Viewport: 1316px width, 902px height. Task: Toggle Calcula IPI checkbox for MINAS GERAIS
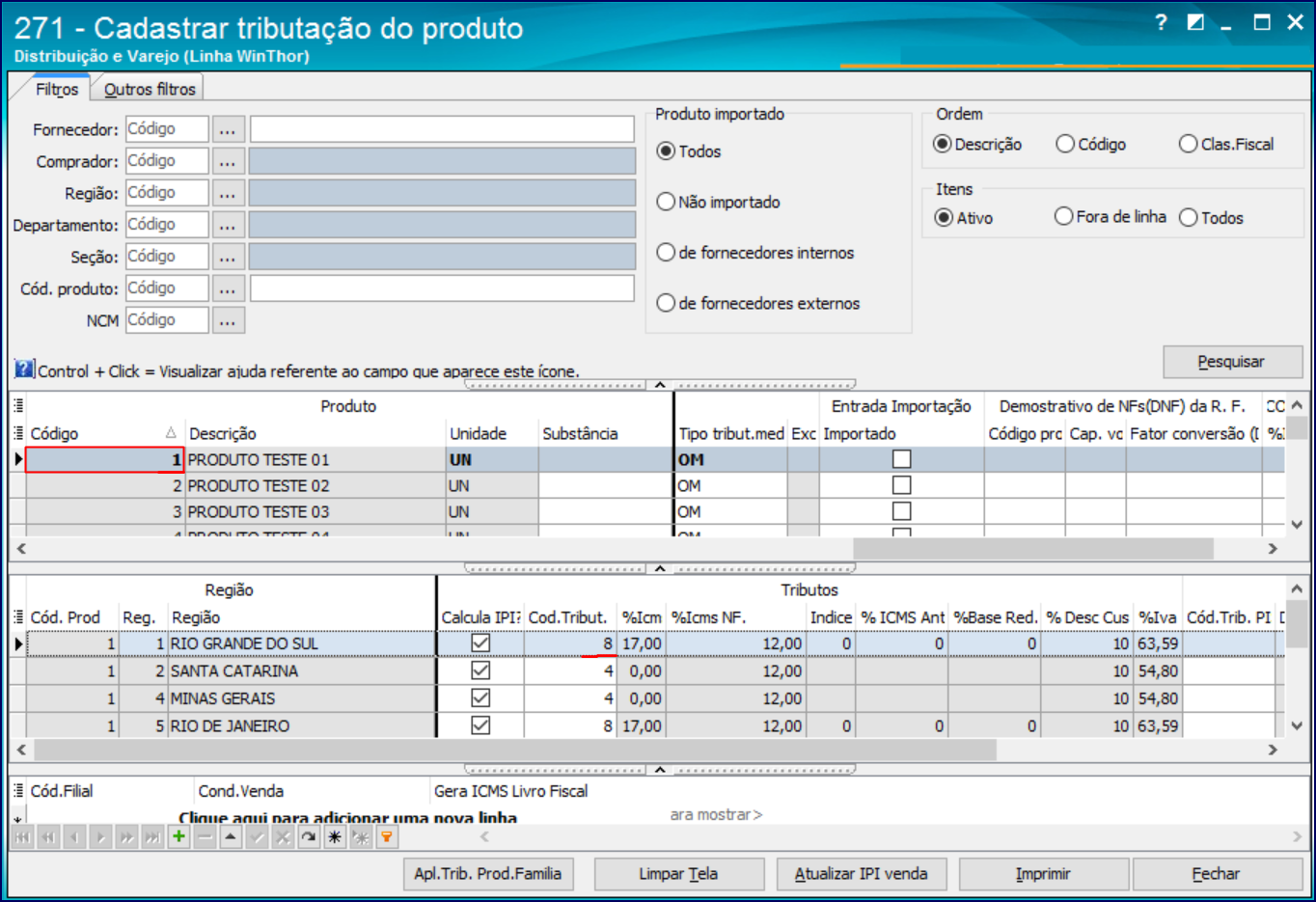point(480,697)
